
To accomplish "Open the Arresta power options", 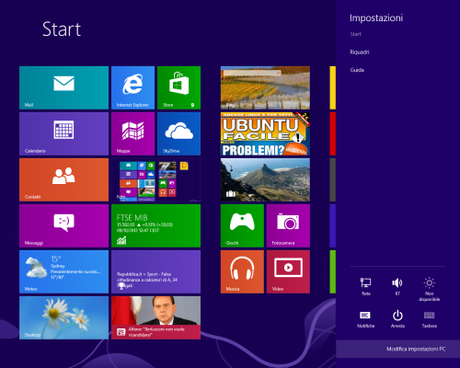I will click(x=397, y=319).
